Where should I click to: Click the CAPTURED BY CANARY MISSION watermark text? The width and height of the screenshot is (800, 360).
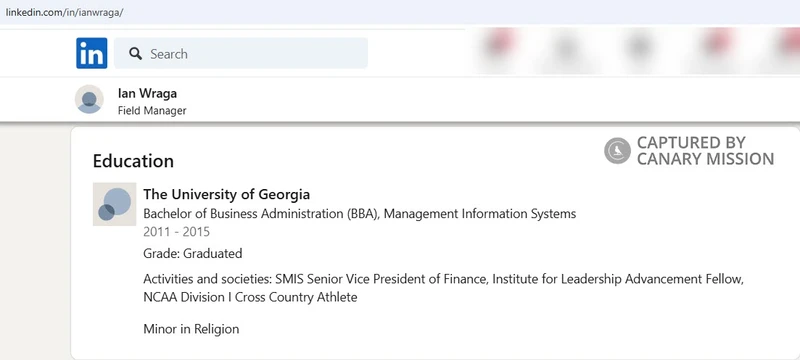pyautogui.click(x=706, y=151)
